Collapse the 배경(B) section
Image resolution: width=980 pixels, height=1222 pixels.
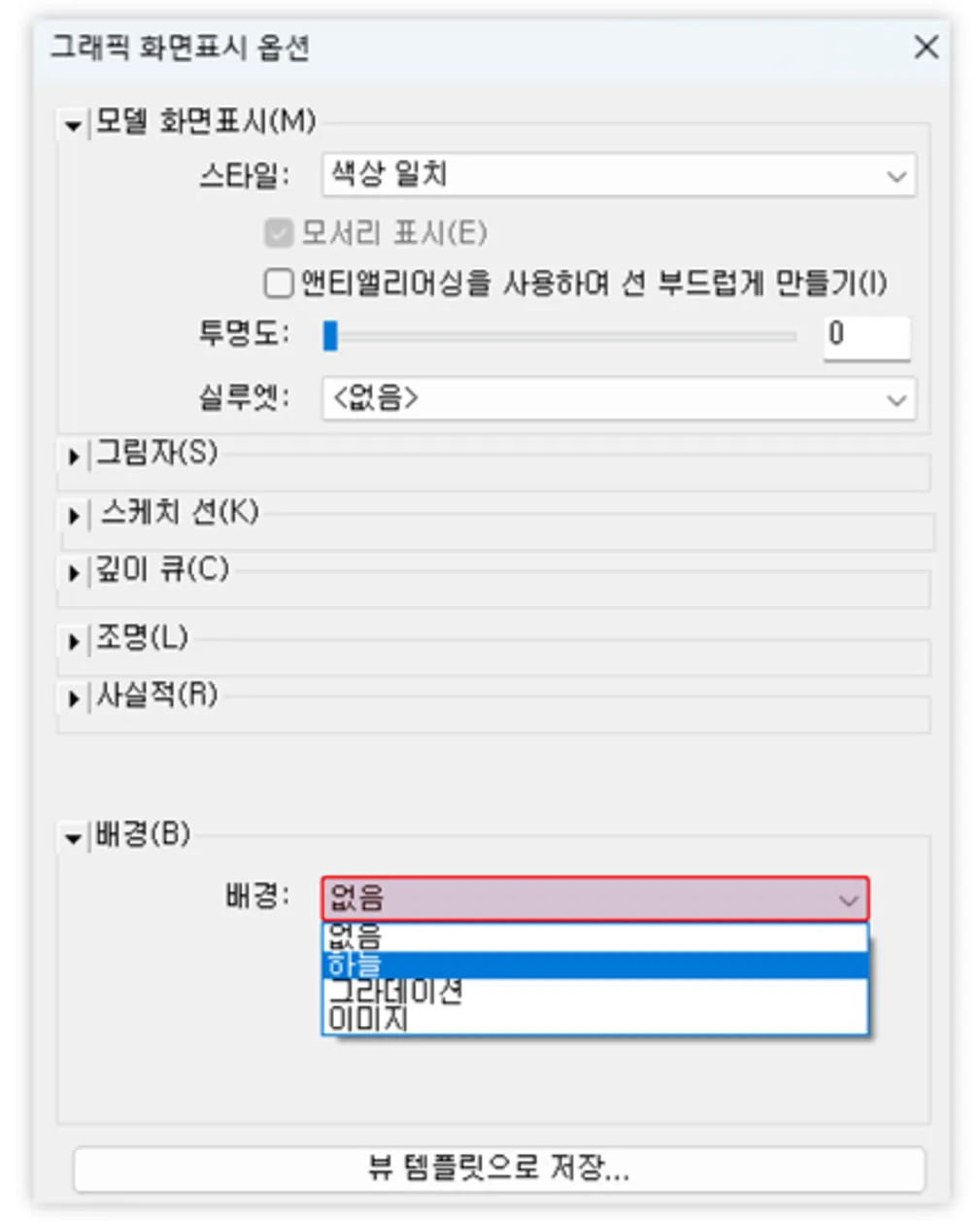point(73,837)
